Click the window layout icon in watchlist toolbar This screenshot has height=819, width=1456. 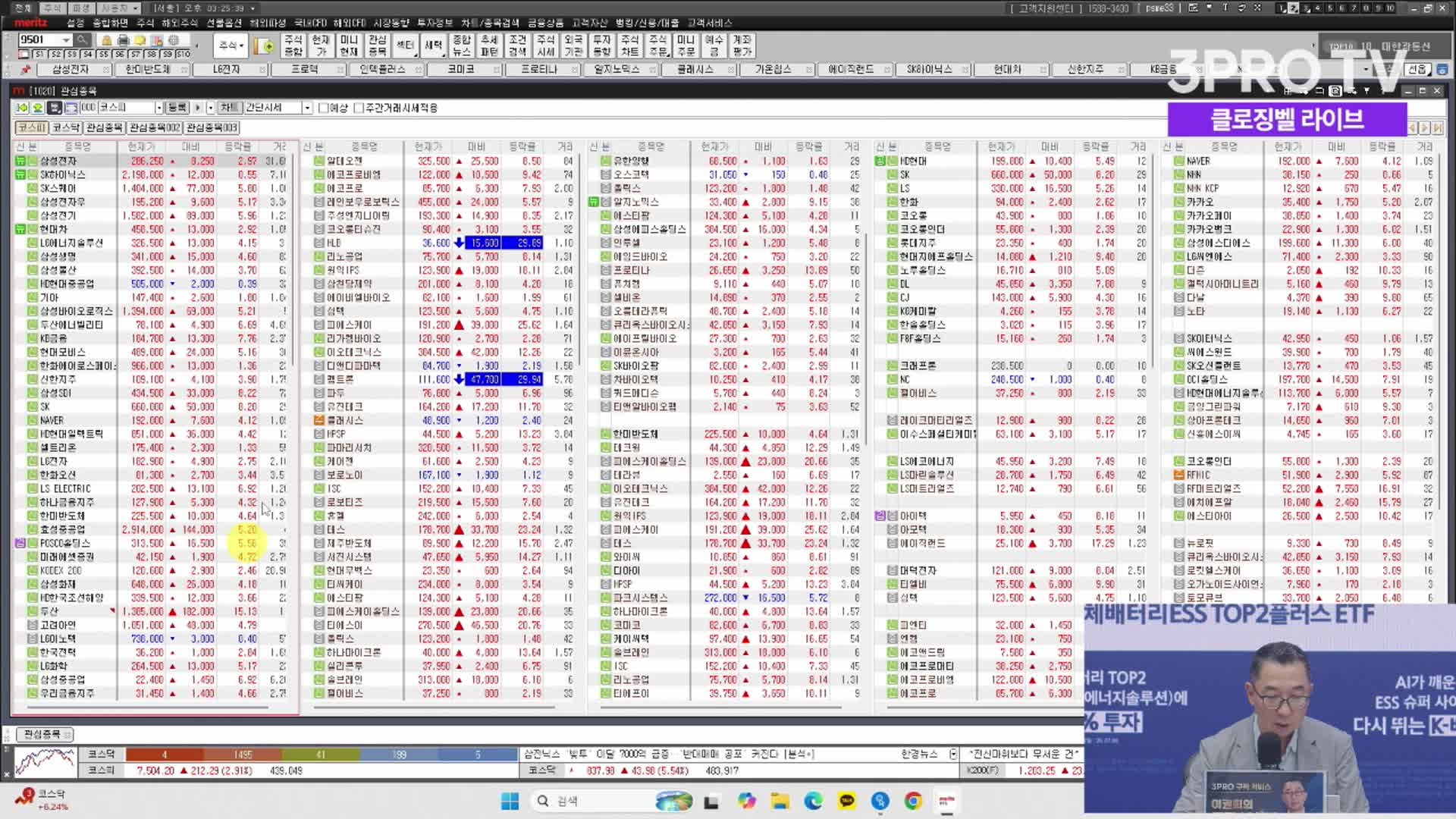coord(71,108)
